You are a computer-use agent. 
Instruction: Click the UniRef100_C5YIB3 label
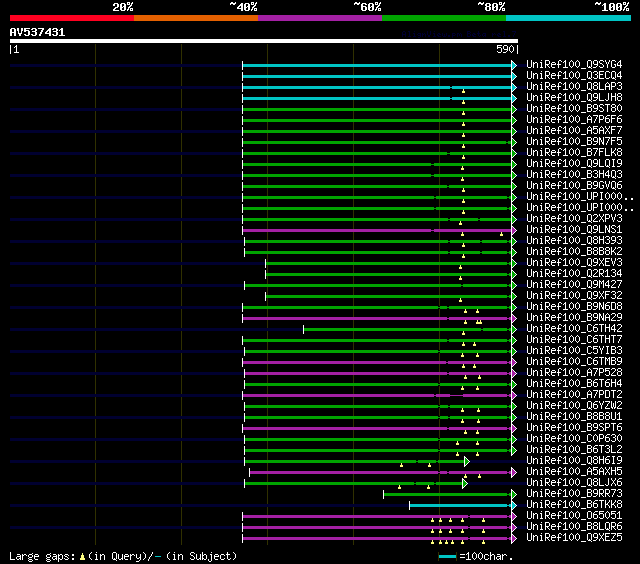tap(574, 351)
